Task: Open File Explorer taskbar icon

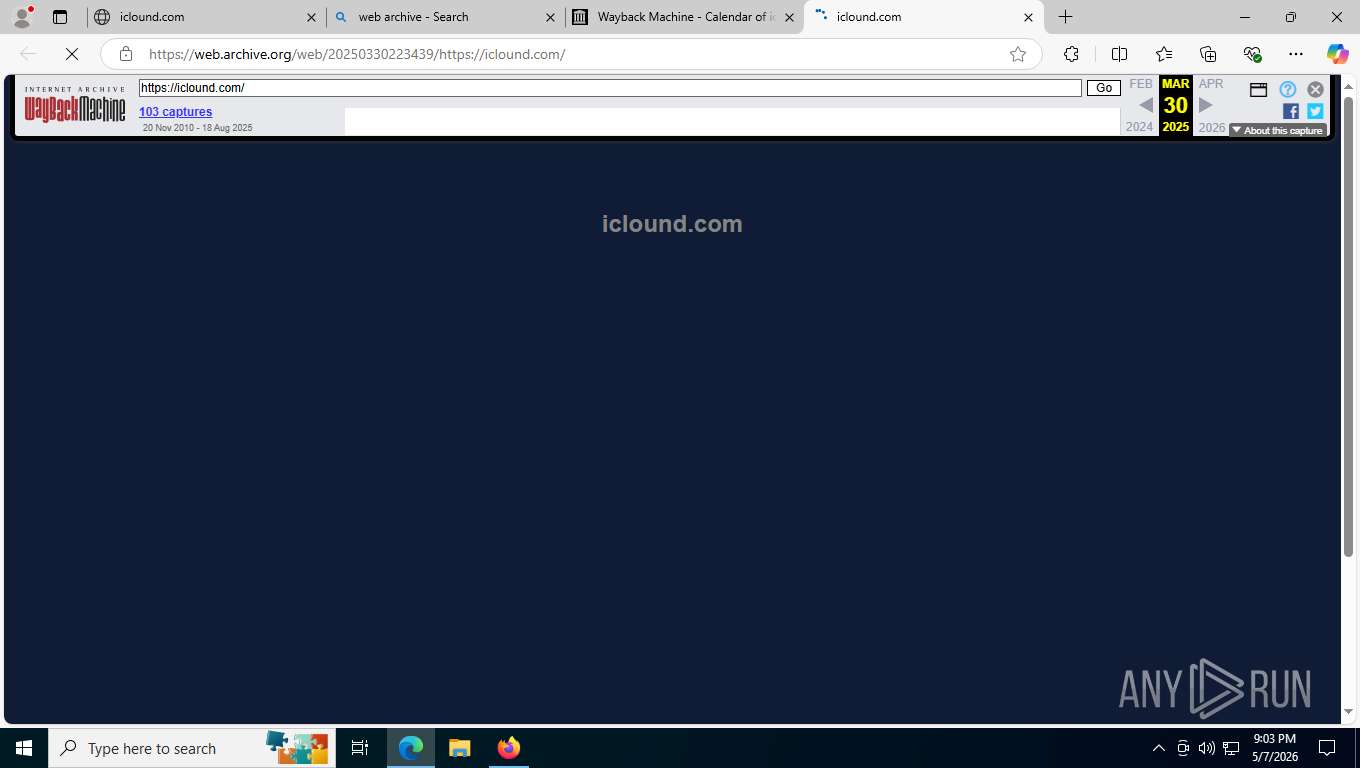Action: (459, 748)
